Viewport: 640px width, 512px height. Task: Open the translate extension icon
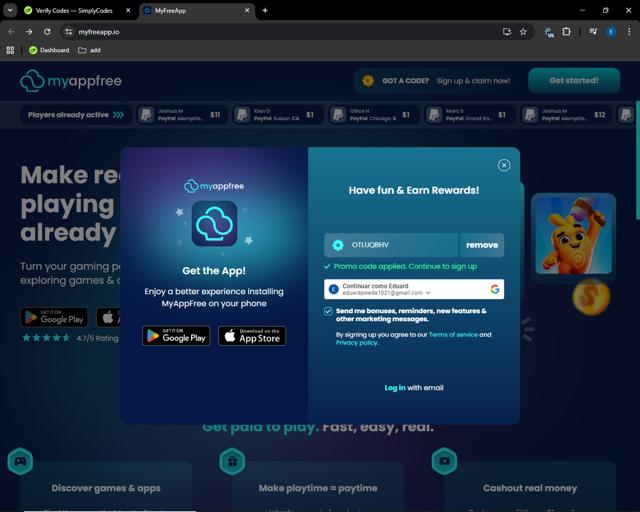[x=549, y=32]
